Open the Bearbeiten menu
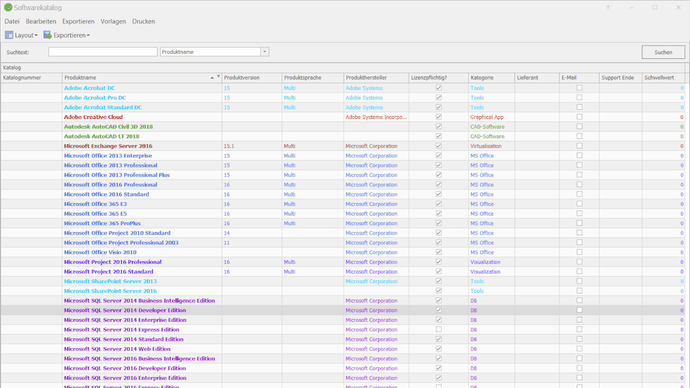Screen dimensions: 690x388 point(41,21)
